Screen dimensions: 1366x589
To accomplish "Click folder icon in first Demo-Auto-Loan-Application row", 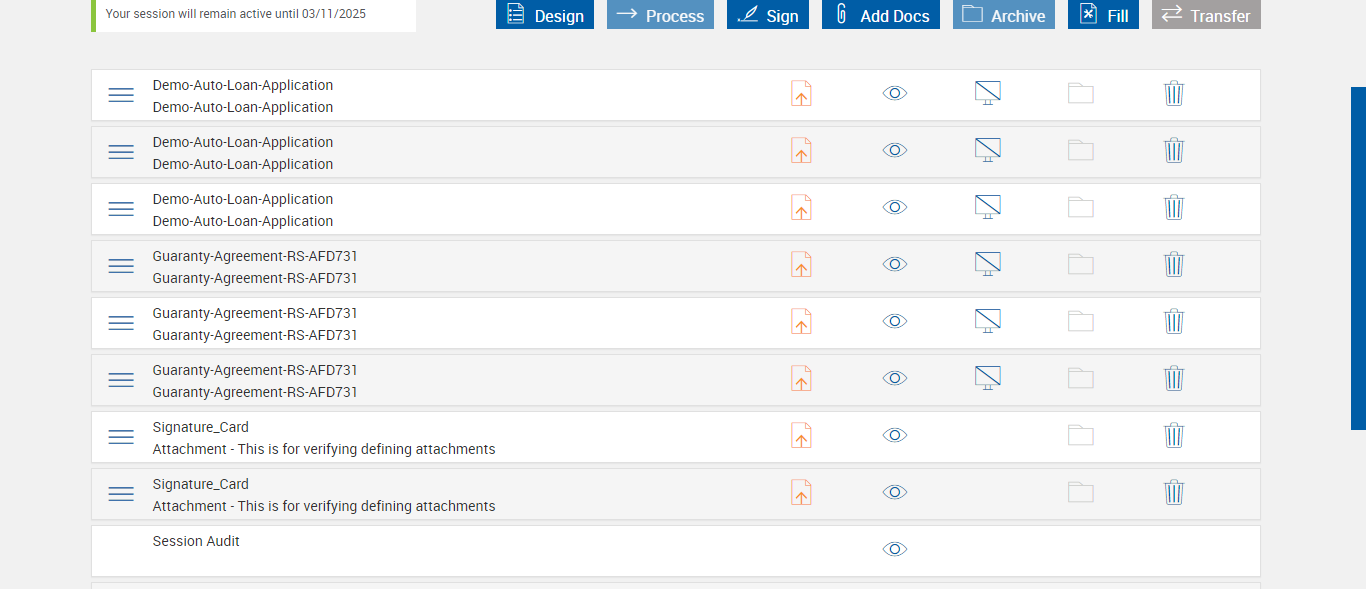I will point(1081,93).
